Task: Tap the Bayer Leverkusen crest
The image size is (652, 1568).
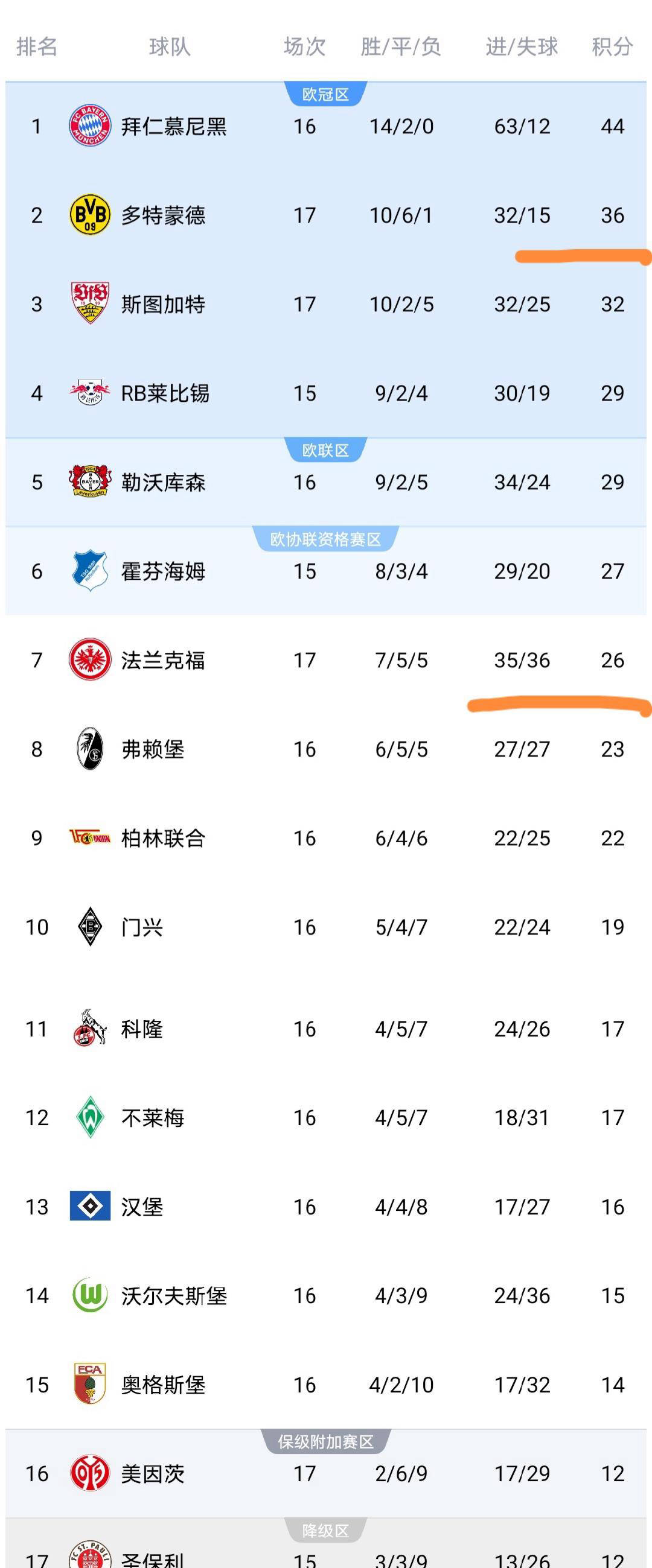Action: click(x=89, y=481)
